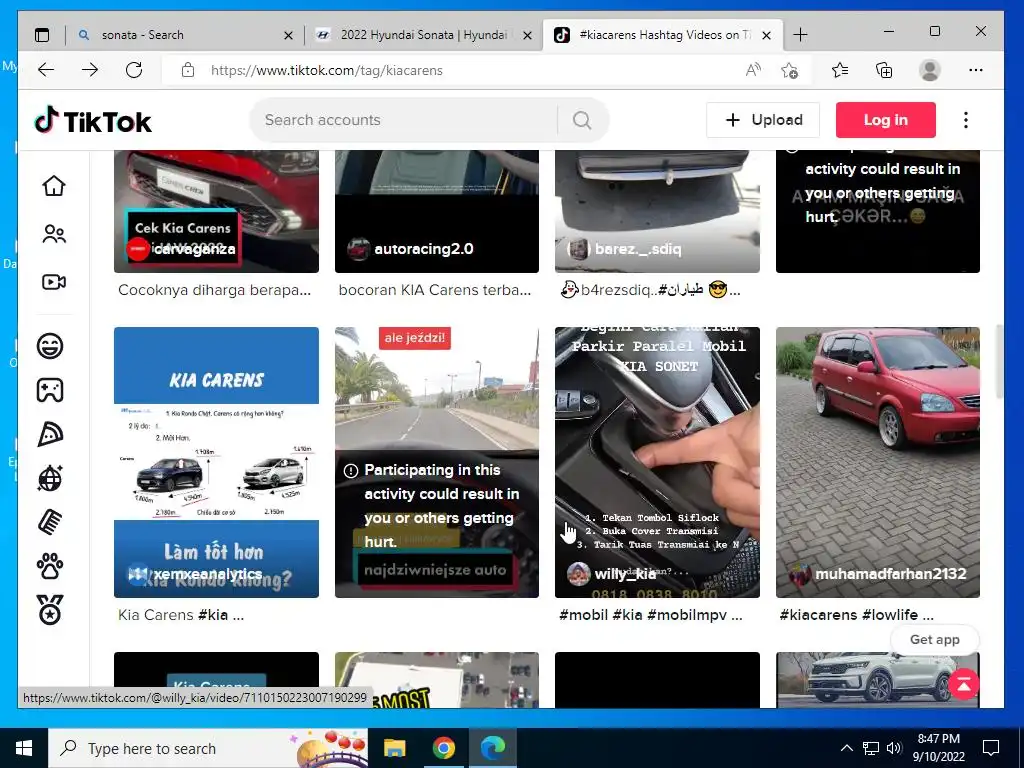Switch to the 2022 Hyundai Sonata tab
1024x768 pixels.
pyautogui.click(x=423, y=35)
